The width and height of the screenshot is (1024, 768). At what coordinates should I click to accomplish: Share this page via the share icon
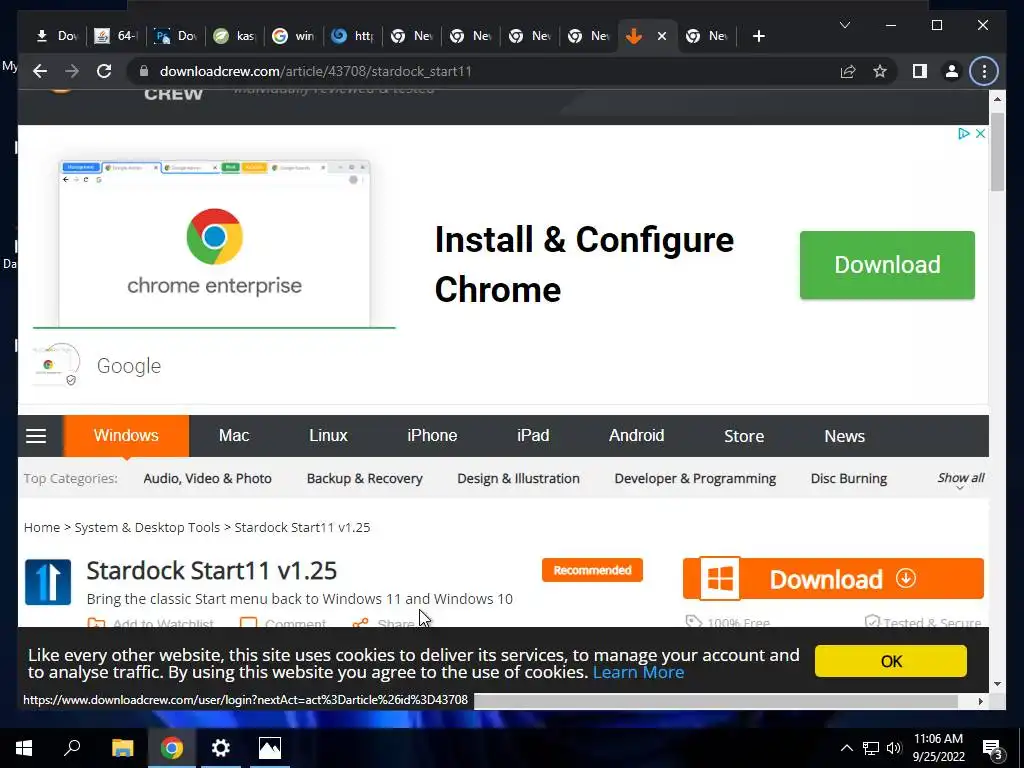[x=848, y=71]
